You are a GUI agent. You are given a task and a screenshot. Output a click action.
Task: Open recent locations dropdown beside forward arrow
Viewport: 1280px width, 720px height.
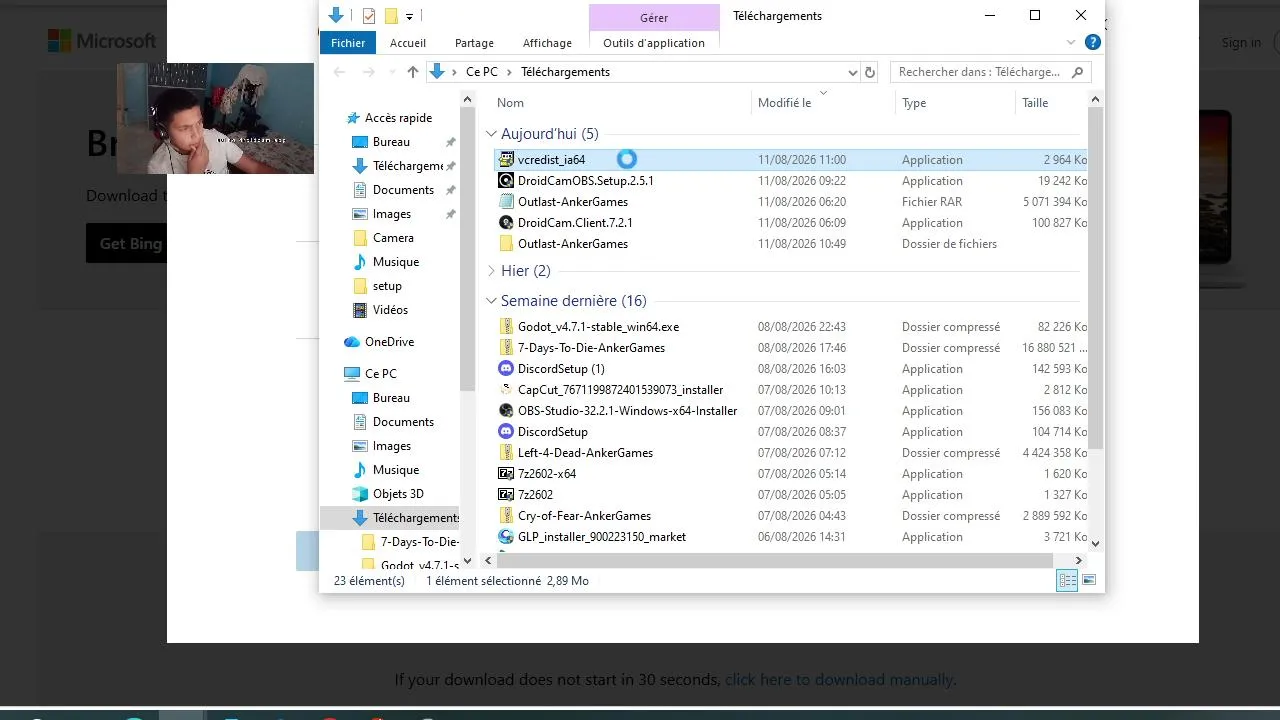tap(390, 72)
